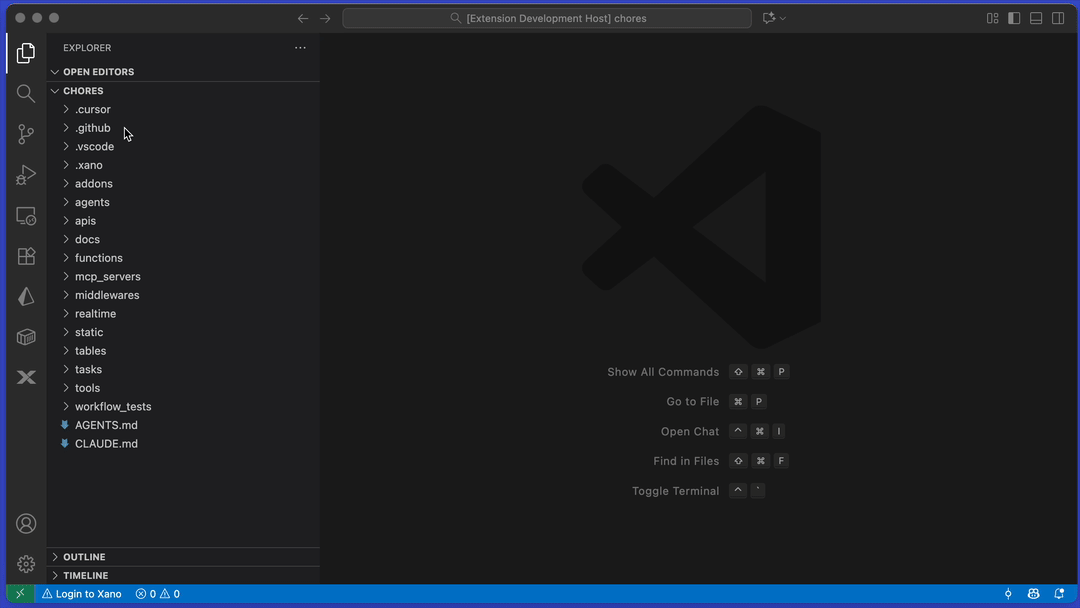Open the notifications bell in the status bar
This screenshot has width=1080, height=608.
tap(1059, 594)
